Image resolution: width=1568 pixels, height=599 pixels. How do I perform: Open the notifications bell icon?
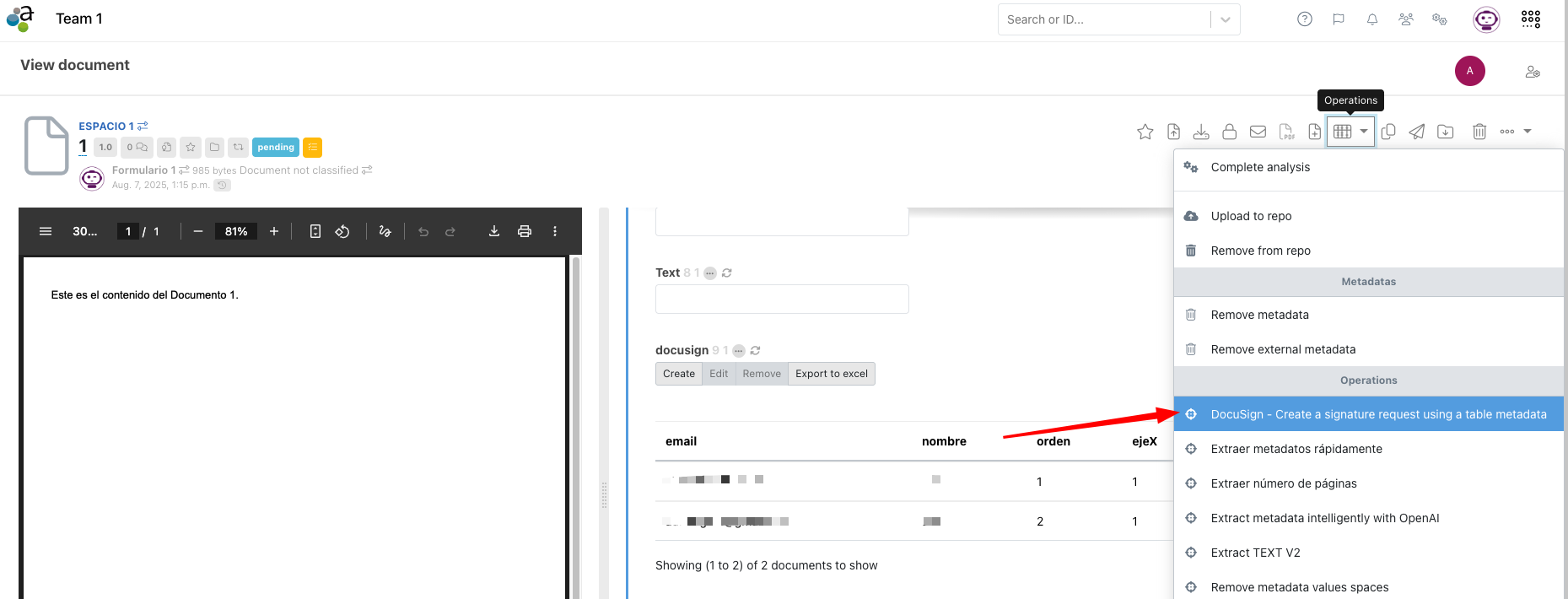[x=1372, y=19]
